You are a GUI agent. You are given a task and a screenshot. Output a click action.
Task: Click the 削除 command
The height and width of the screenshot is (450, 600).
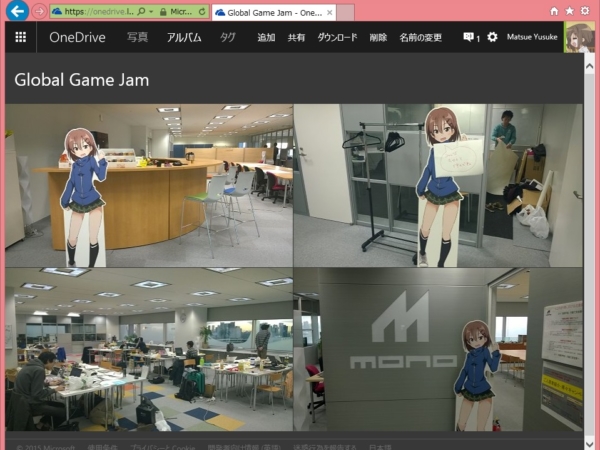point(378,38)
